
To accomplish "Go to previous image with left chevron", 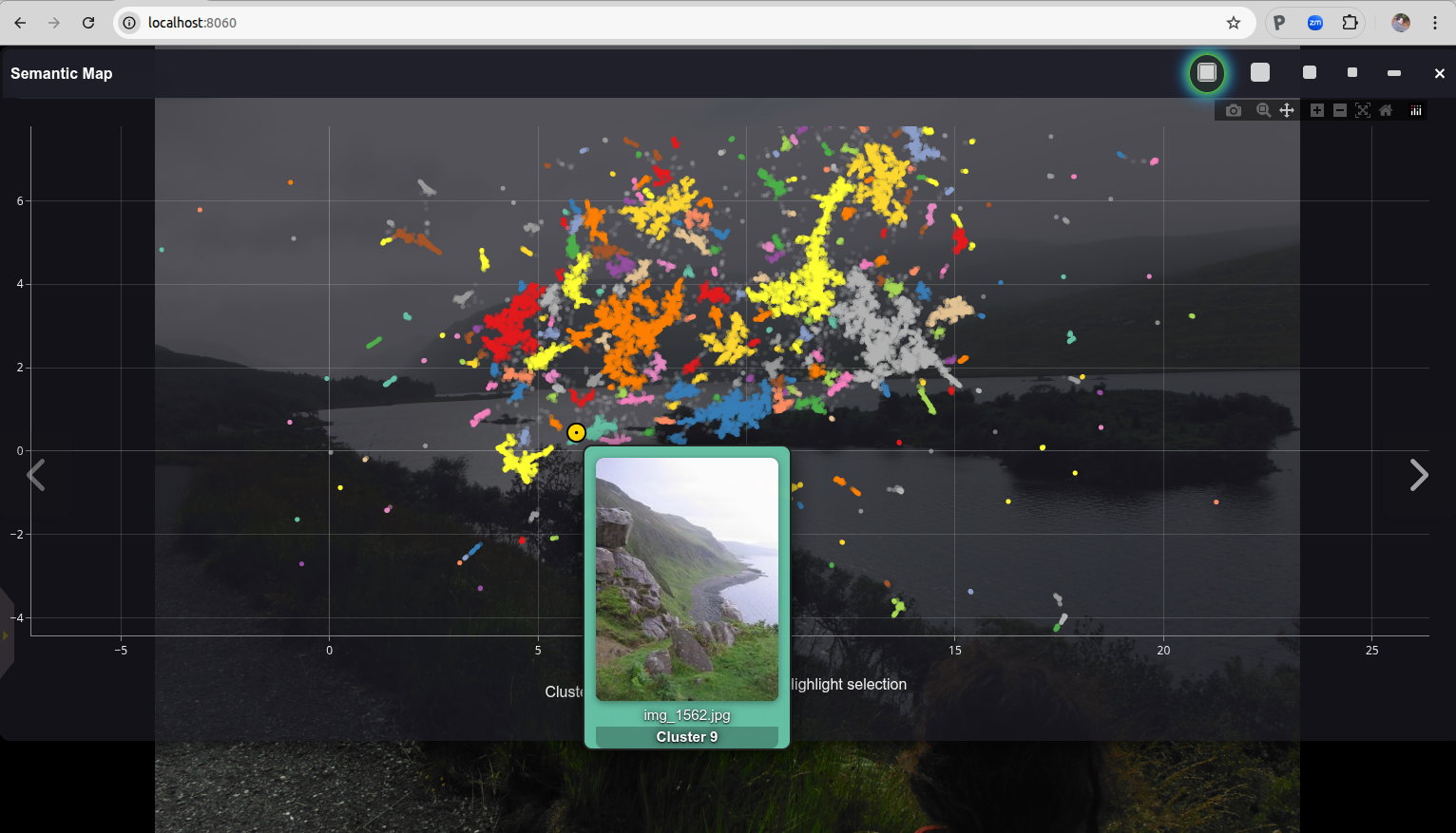I will [36, 475].
